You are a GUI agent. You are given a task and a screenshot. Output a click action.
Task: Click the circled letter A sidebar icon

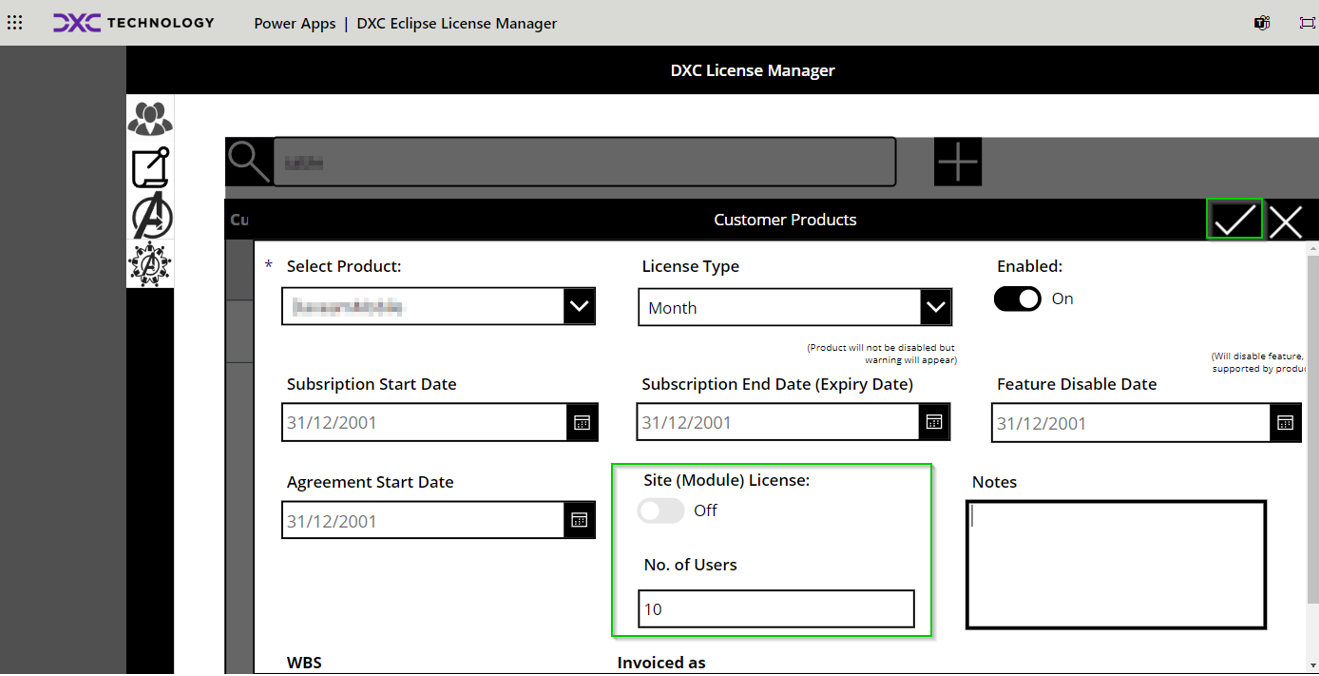click(x=150, y=217)
